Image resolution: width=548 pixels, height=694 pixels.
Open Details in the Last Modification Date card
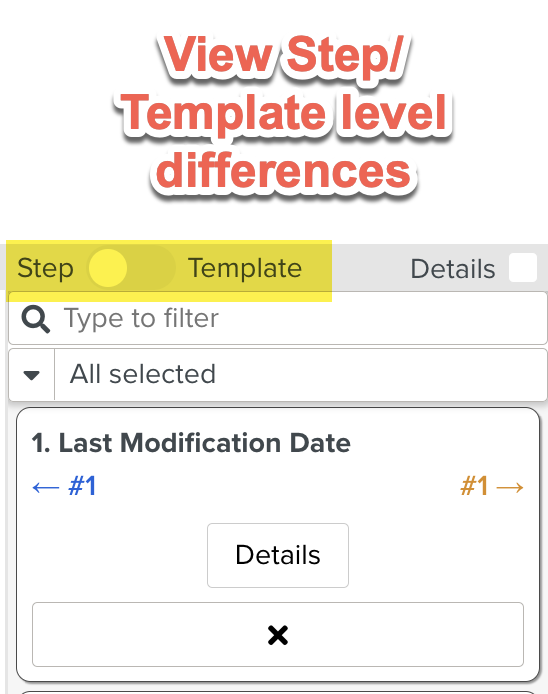click(278, 555)
